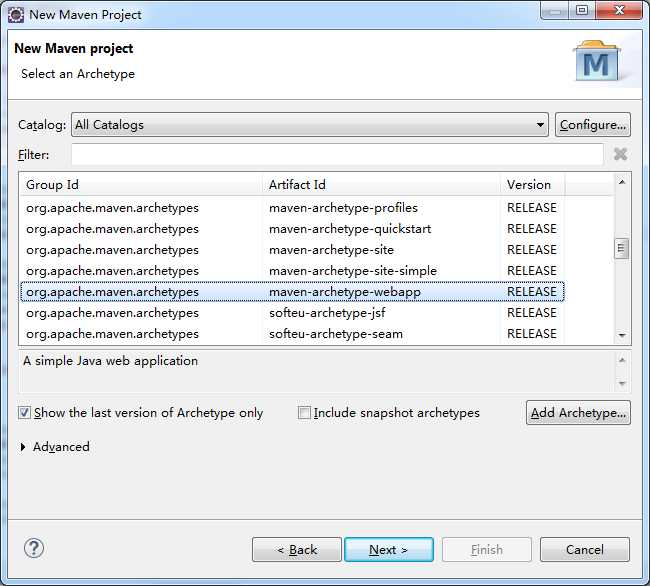Sort by the Version column header
Image resolution: width=650 pixels, height=586 pixels.
point(532,184)
